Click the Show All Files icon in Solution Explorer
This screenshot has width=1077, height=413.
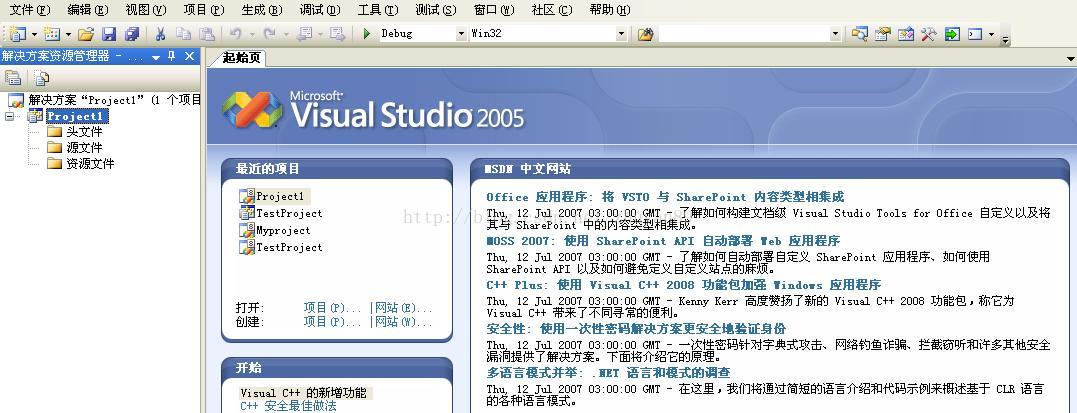point(41,78)
